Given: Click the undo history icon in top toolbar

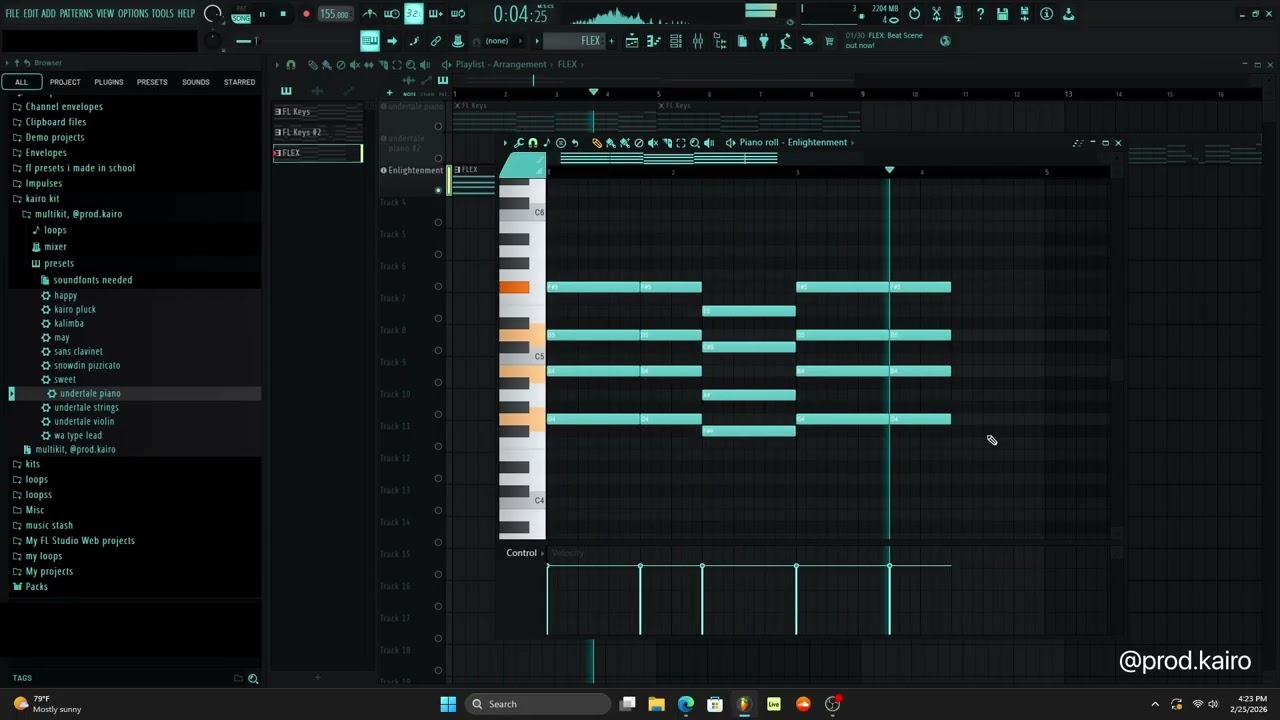Looking at the screenshot, I should point(915,14).
